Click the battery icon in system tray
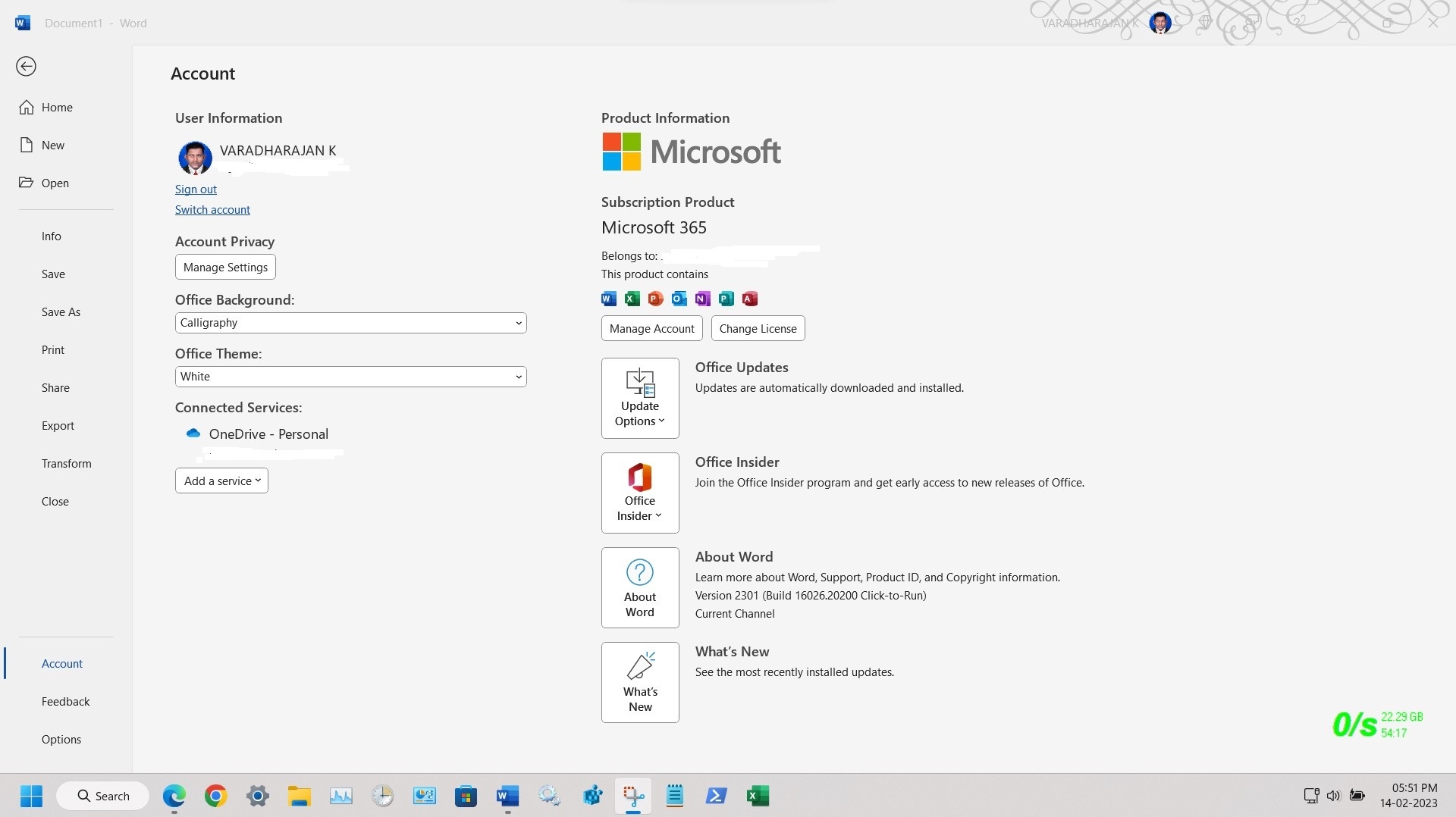1456x817 pixels. click(x=1357, y=796)
